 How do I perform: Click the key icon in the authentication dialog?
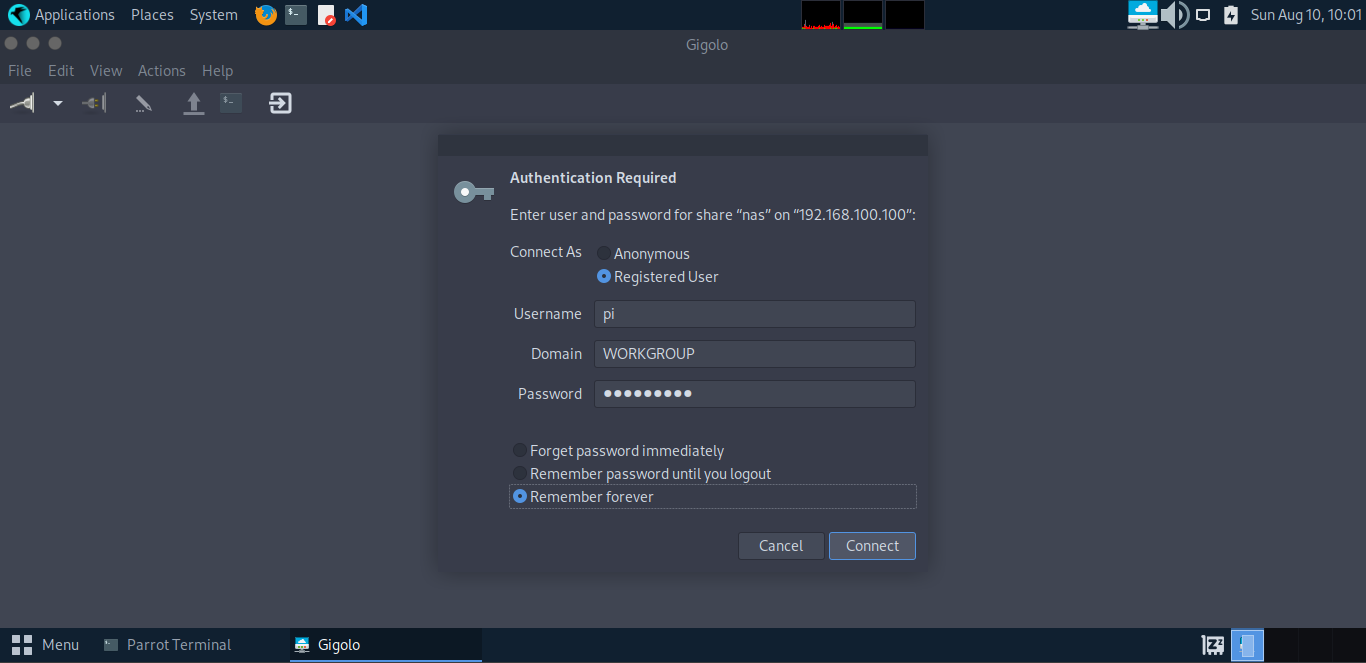pyautogui.click(x=472, y=190)
